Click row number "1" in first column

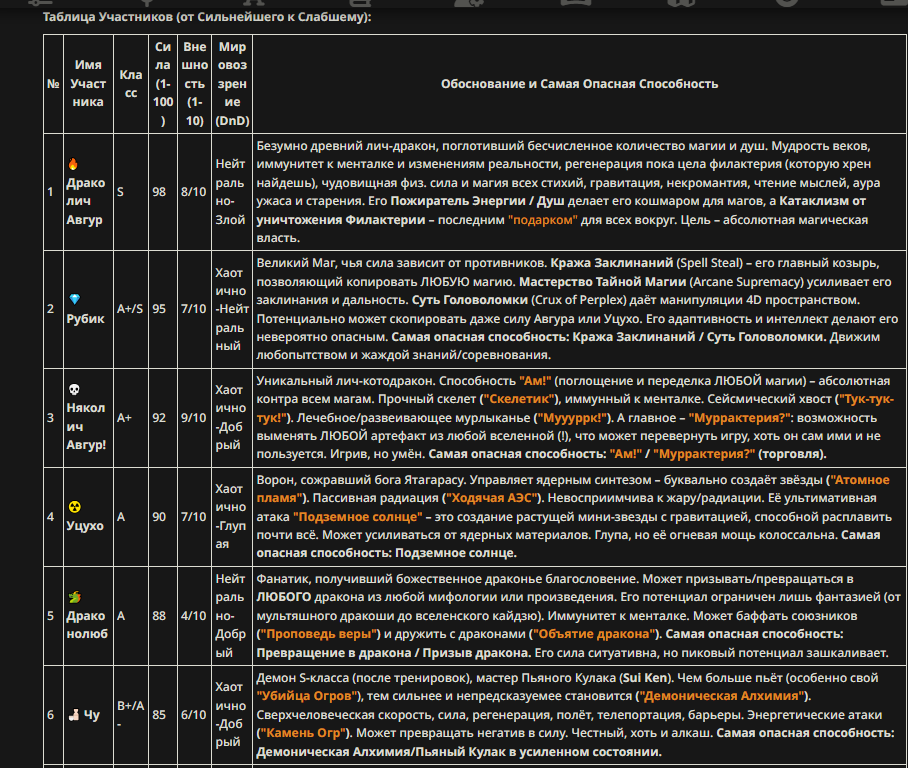pyautogui.click(x=50, y=192)
